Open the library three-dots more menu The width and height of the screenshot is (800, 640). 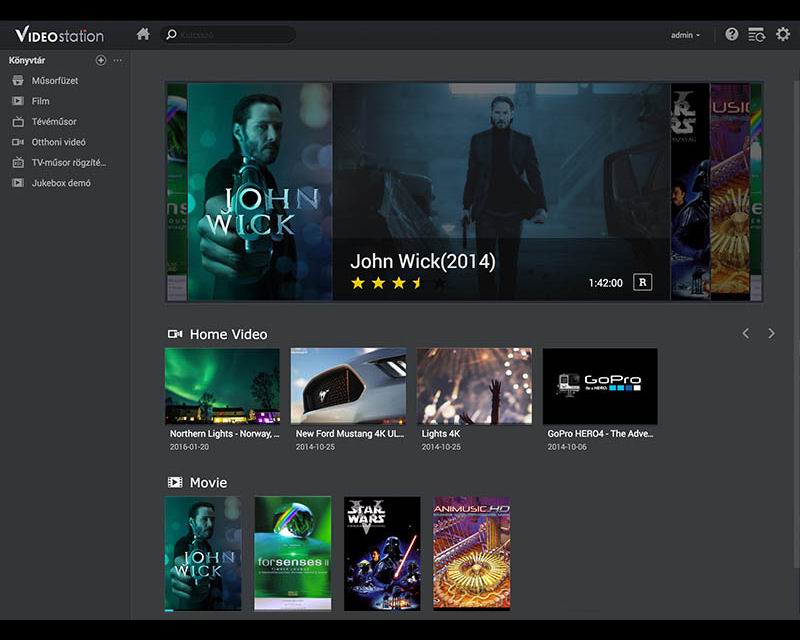point(118,60)
